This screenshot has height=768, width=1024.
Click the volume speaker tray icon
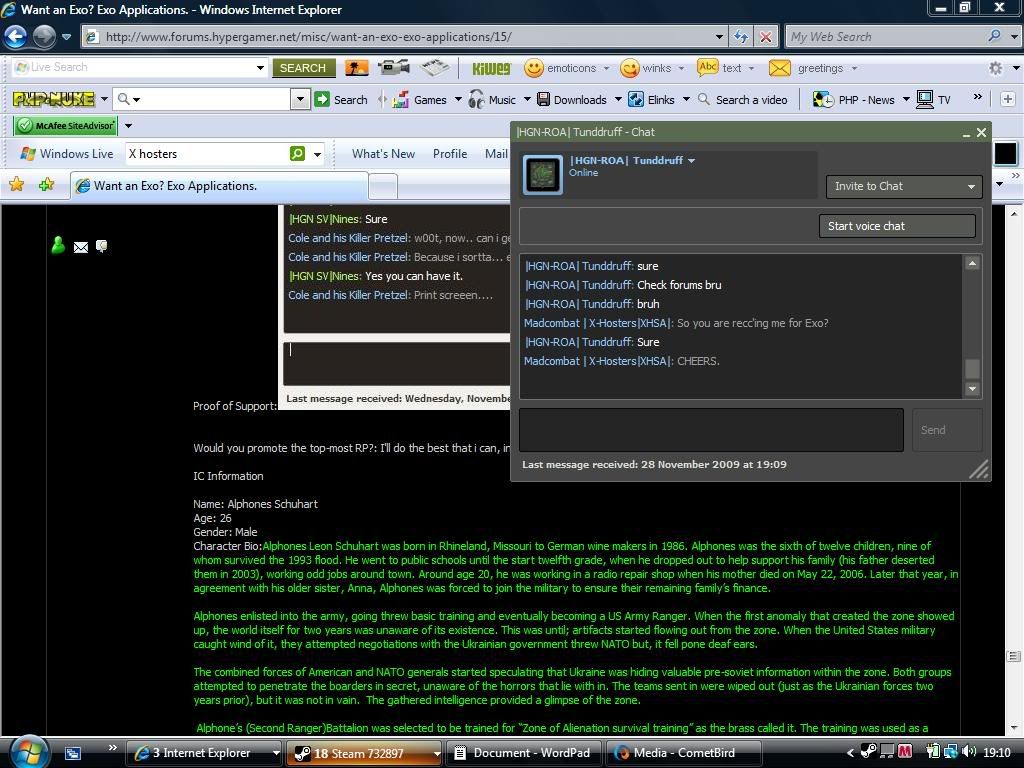point(969,752)
